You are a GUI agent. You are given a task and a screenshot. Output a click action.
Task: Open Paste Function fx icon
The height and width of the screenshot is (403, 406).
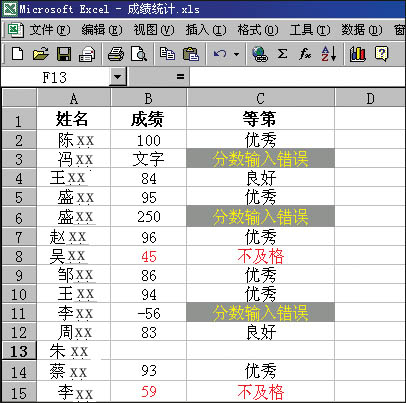305,54
